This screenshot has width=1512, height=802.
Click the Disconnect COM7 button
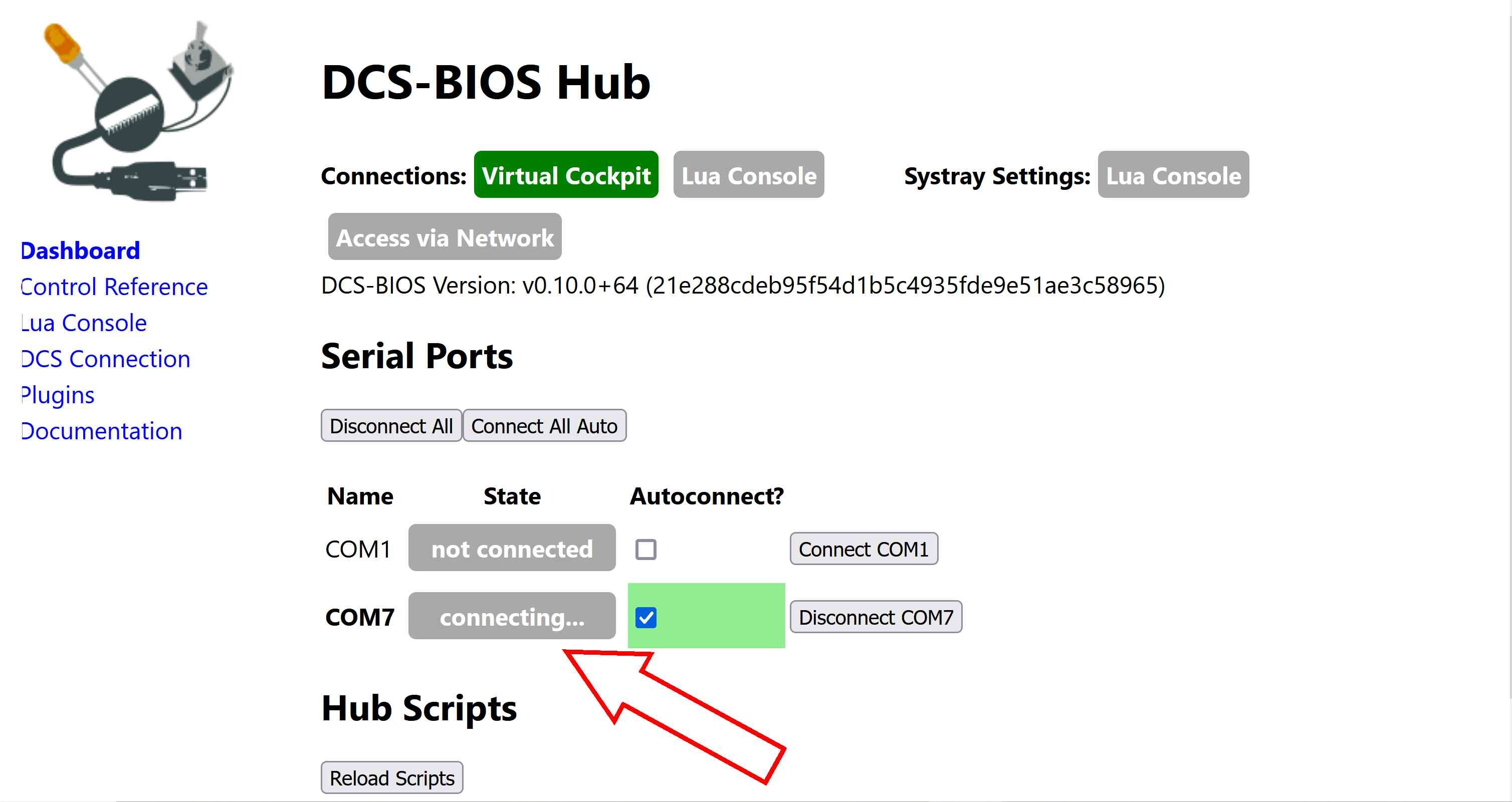pyautogui.click(x=876, y=617)
